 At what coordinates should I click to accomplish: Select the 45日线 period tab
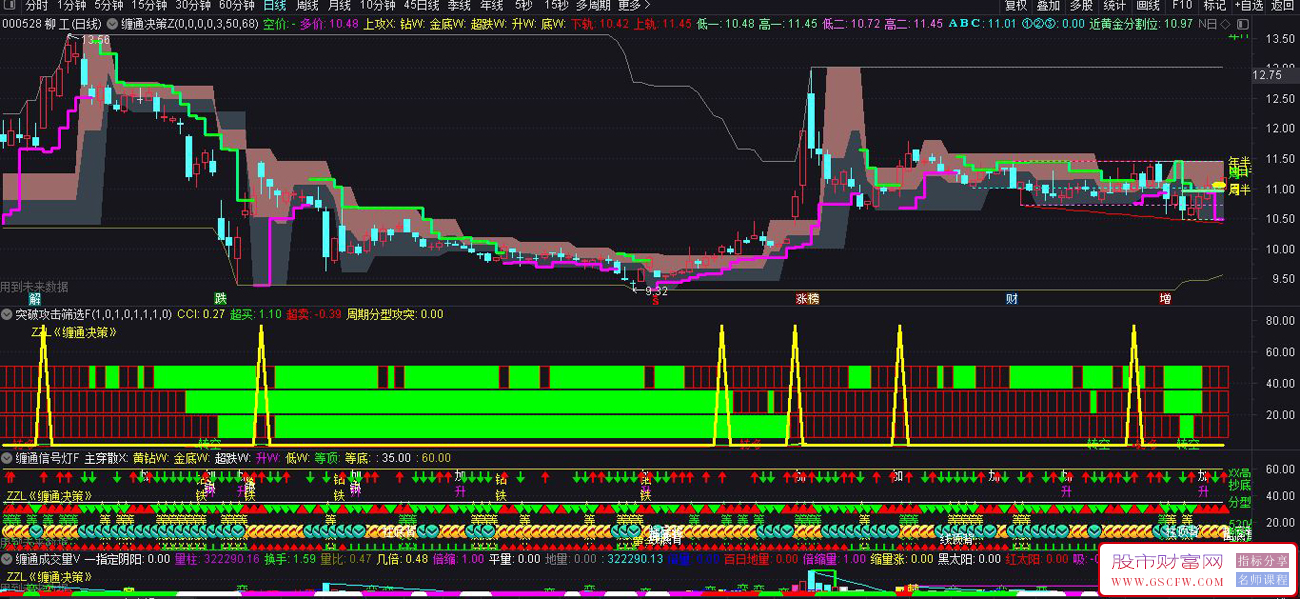coord(421,5)
